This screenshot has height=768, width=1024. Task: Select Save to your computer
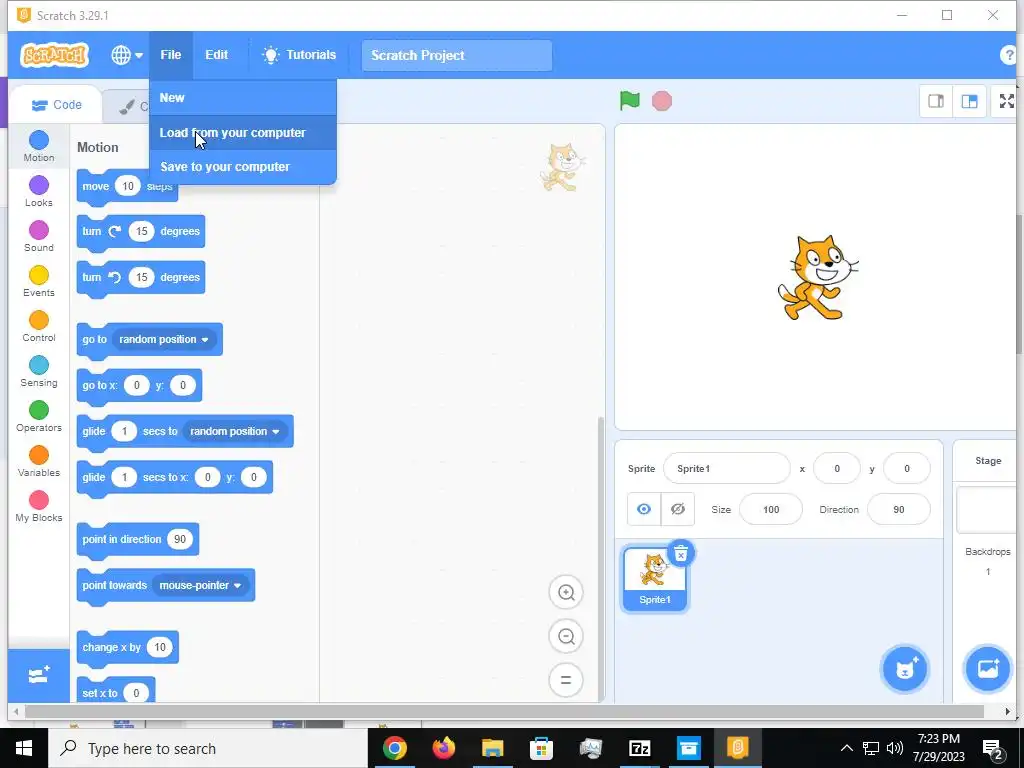pyautogui.click(x=243, y=167)
